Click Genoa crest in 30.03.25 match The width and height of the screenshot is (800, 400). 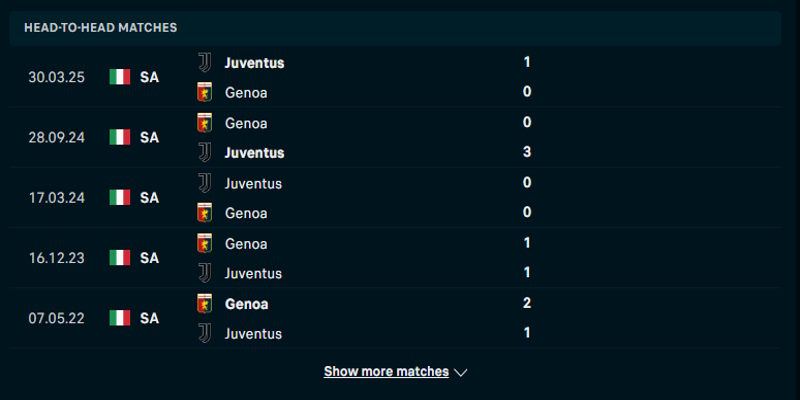205,92
